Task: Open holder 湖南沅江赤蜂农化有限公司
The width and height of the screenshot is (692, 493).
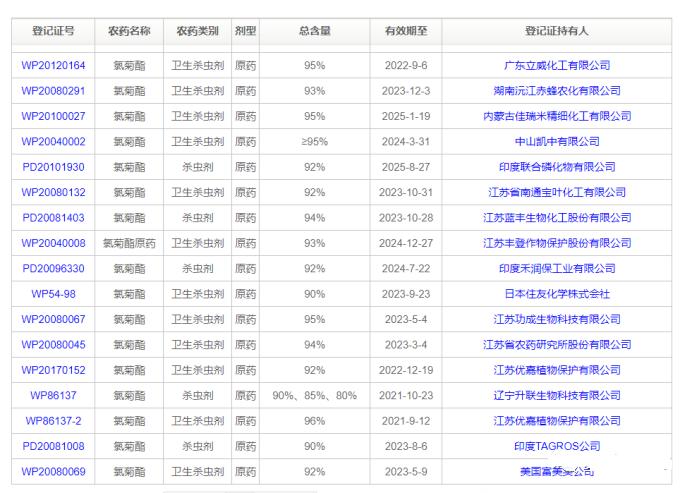Action: [557, 91]
